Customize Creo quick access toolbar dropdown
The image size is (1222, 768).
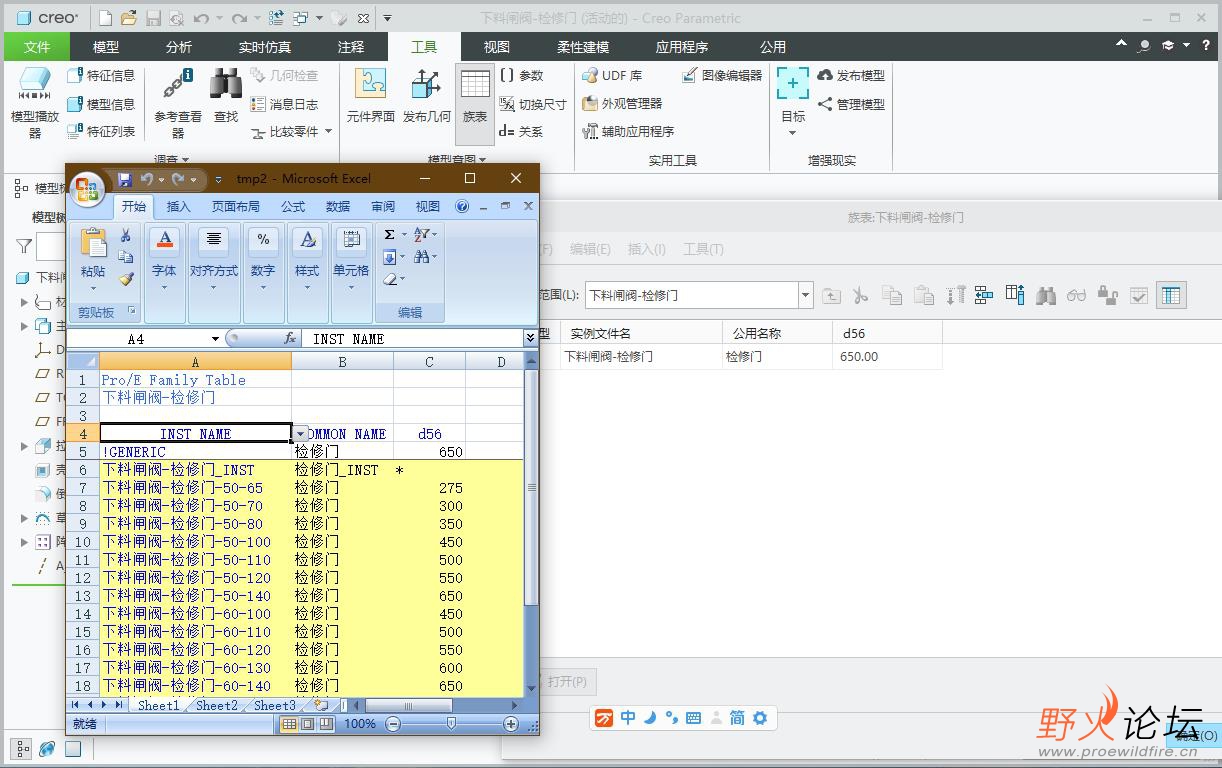point(388,18)
